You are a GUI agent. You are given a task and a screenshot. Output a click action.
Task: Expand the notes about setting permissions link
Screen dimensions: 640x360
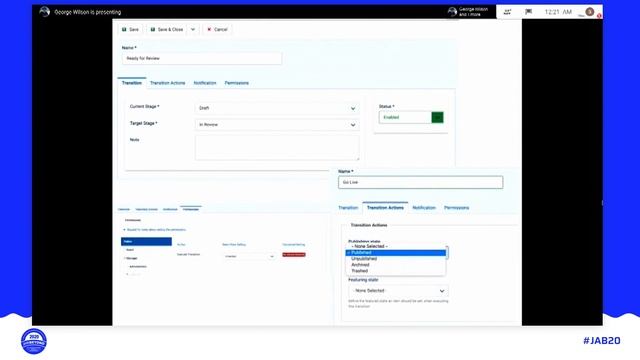click(x=155, y=230)
